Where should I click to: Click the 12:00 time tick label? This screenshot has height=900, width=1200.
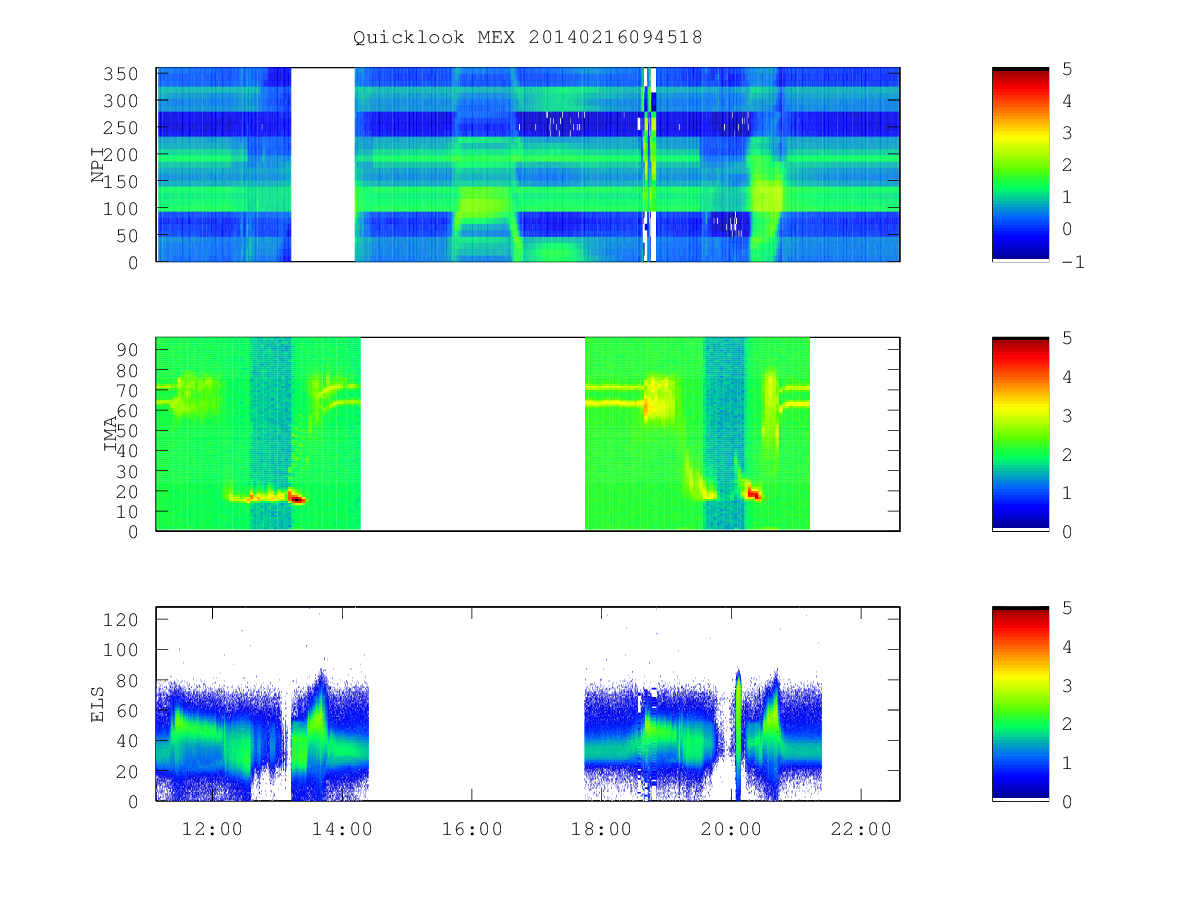pyautogui.click(x=212, y=829)
